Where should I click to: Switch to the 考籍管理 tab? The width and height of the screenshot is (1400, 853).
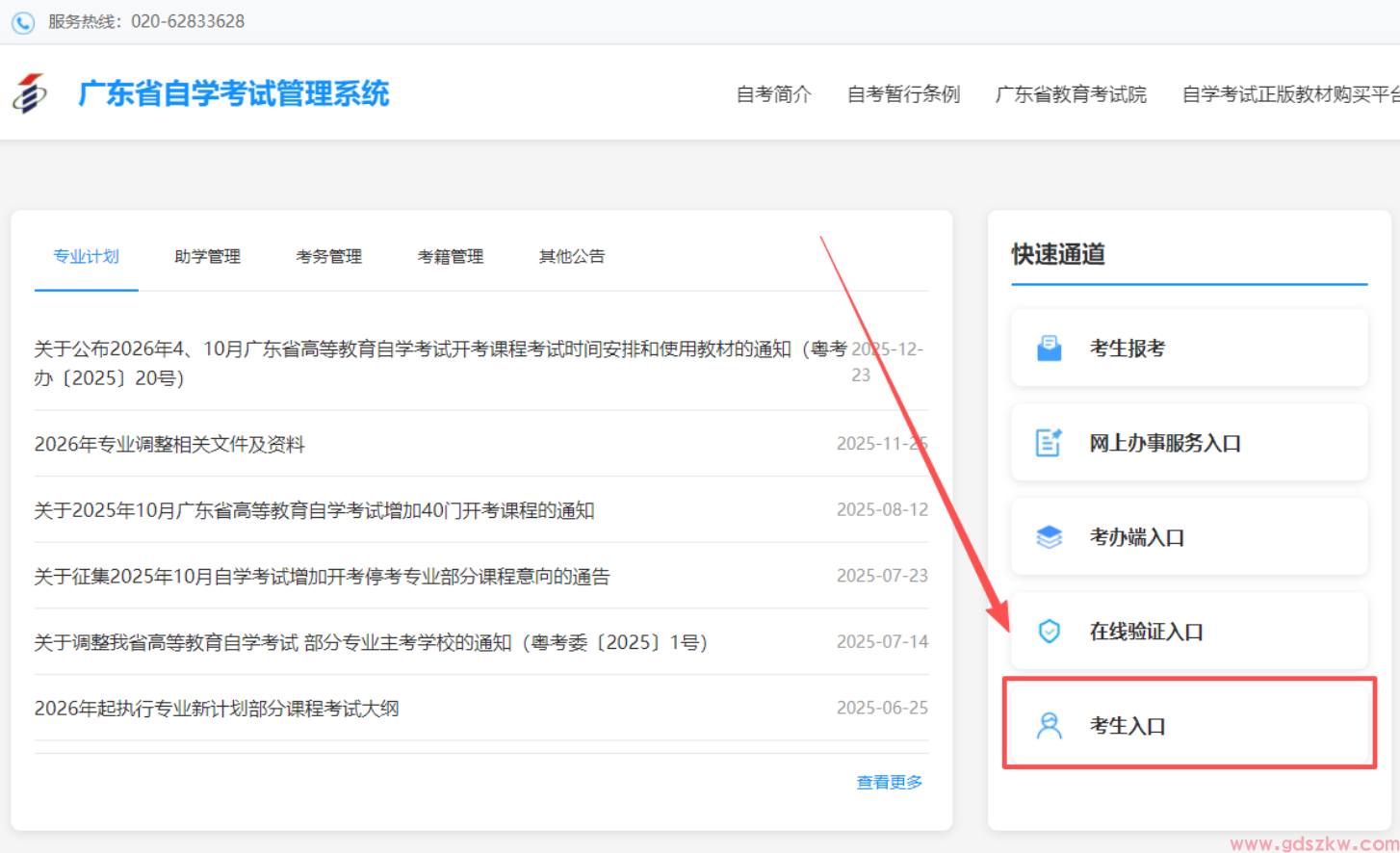coord(450,256)
